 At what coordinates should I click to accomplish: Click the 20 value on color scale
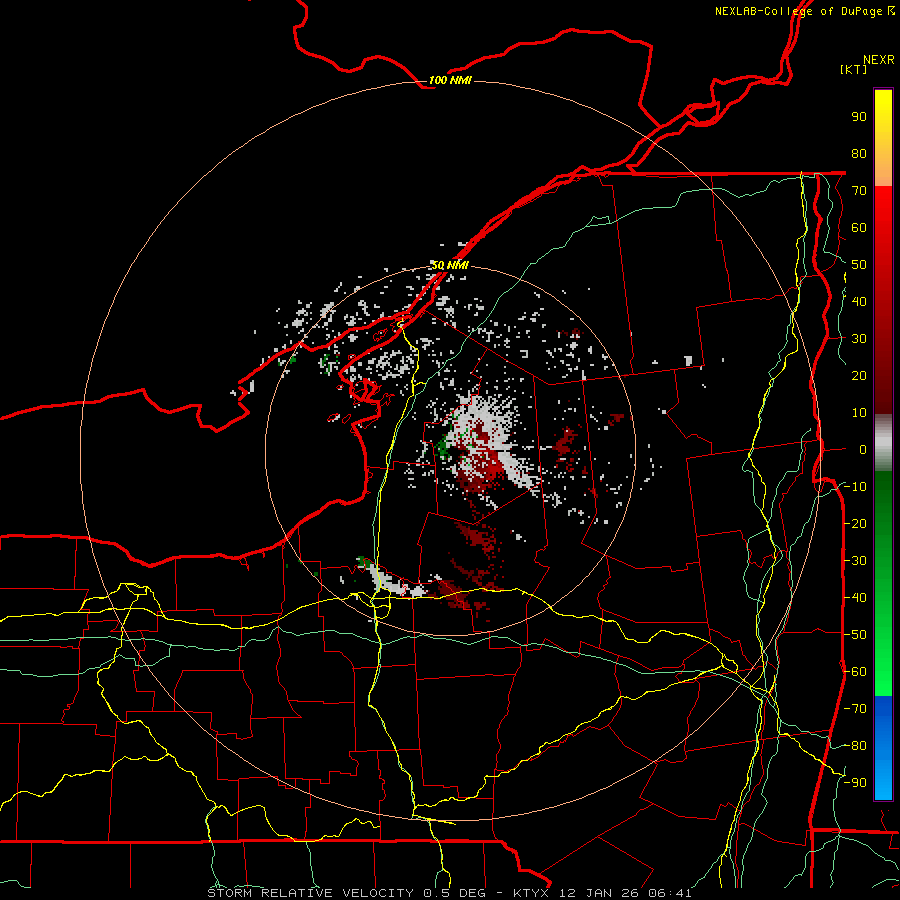click(859, 375)
